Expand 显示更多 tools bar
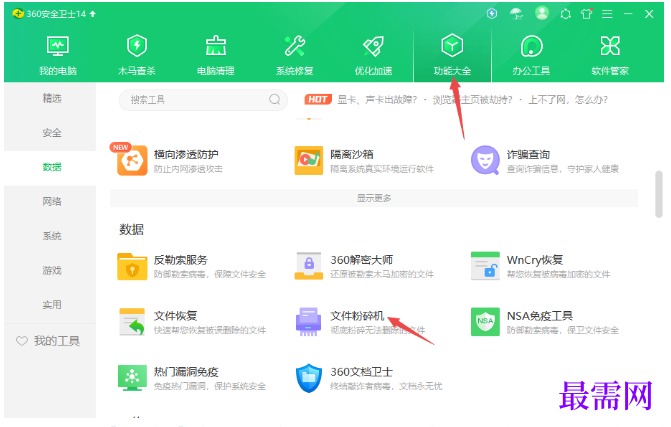This screenshot has width=671, height=427. click(x=374, y=198)
